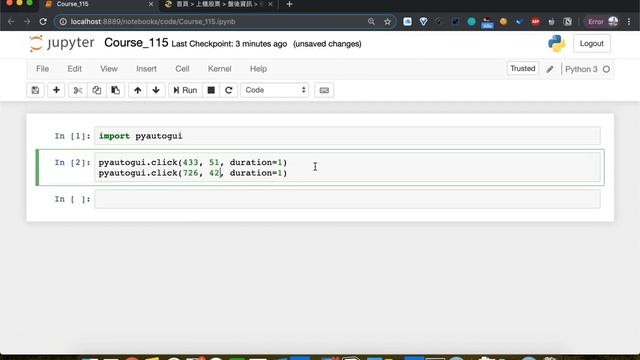This screenshot has width=640, height=360.
Task: Click the In [1]: prompt
Action: point(72,136)
